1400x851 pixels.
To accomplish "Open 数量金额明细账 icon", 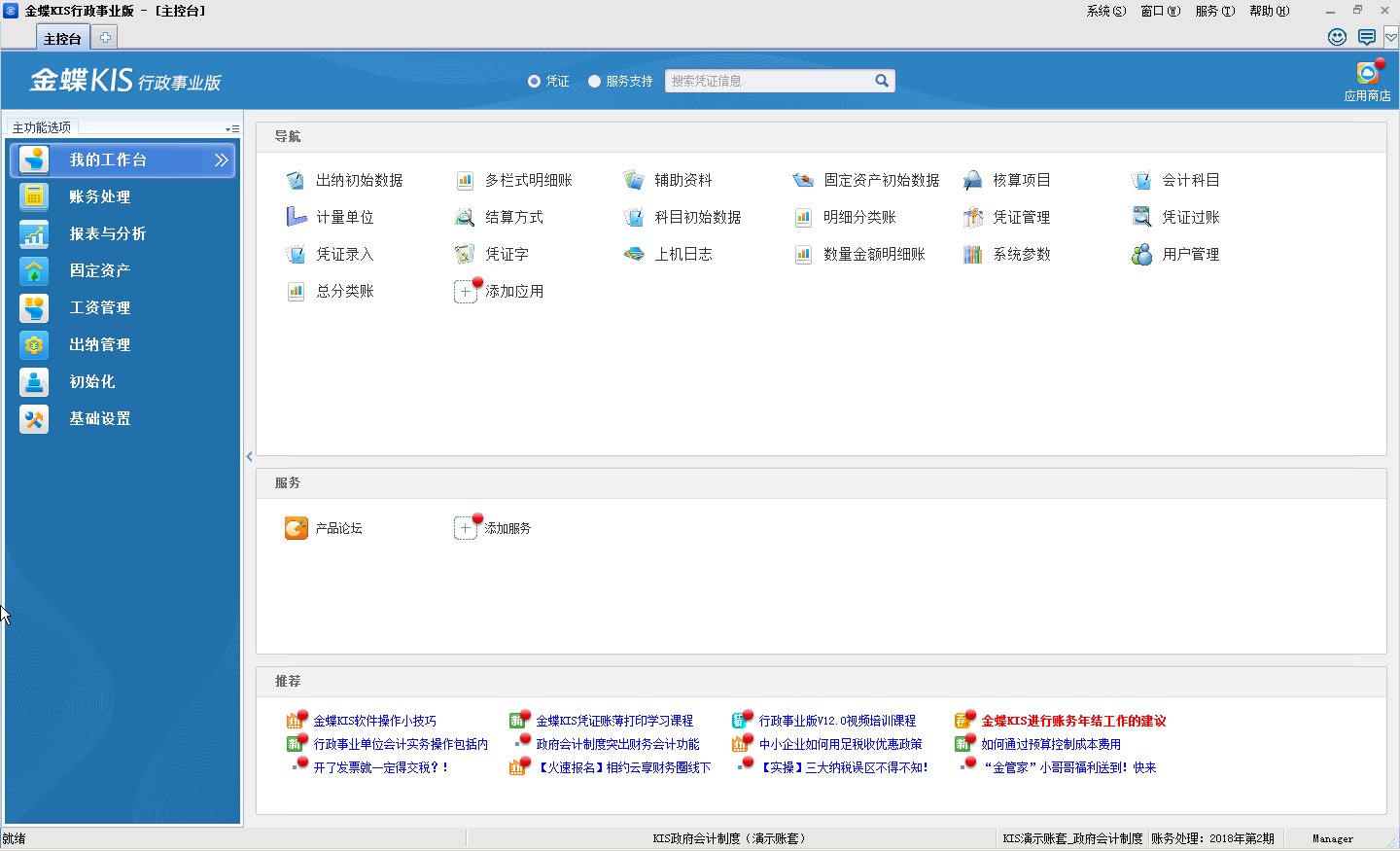I will tap(803, 254).
